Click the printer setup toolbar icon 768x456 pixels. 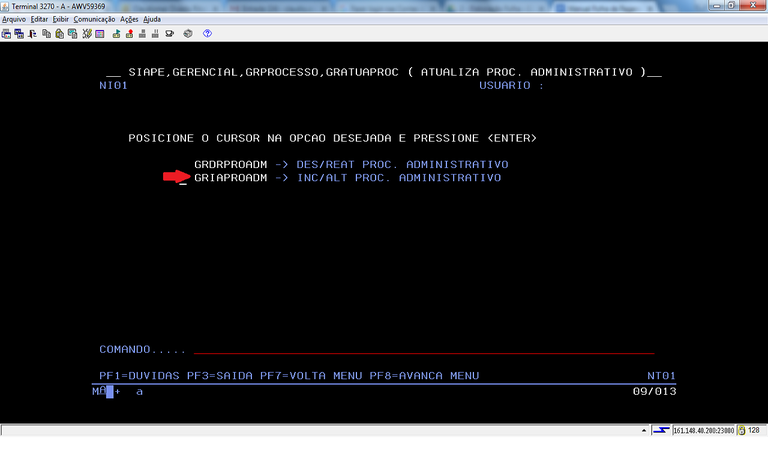click(x=188, y=34)
